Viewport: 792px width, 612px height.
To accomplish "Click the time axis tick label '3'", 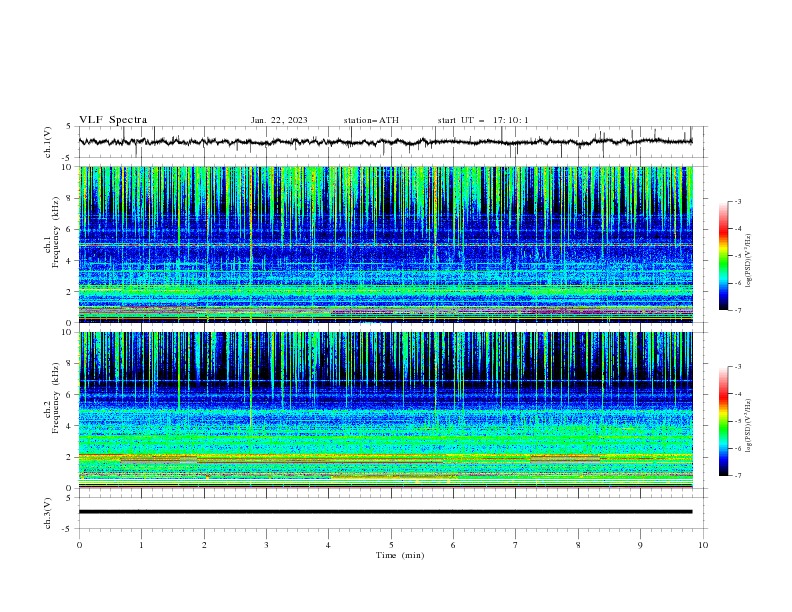I will pos(266,545).
